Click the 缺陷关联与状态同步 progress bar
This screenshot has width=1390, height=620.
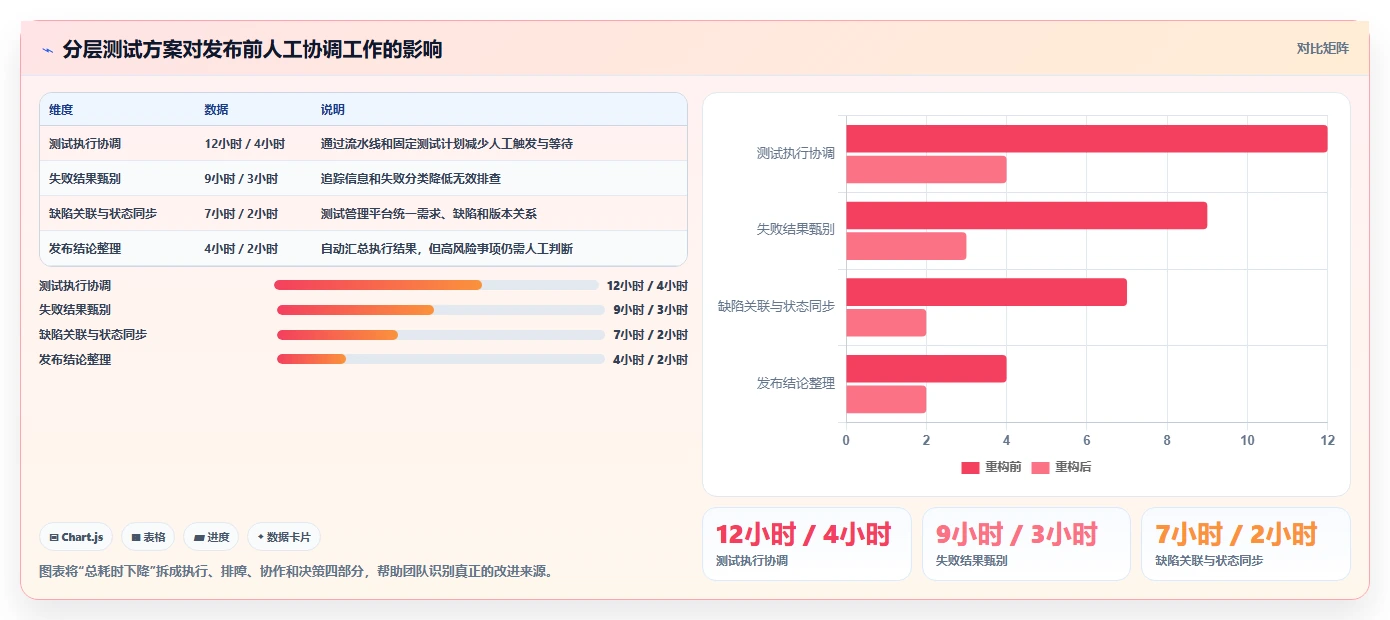(x=441, y=335)
